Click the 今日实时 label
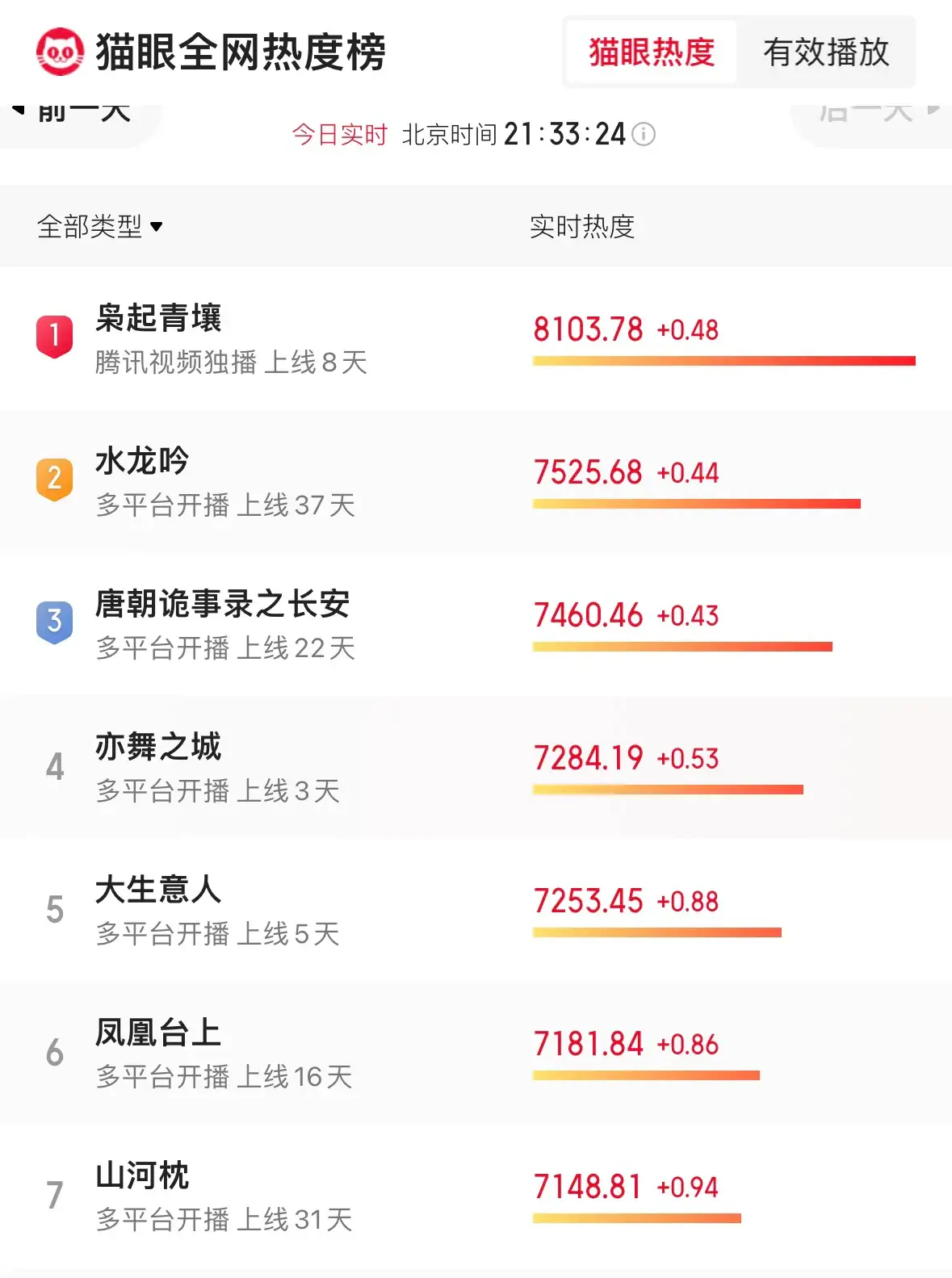The height and width of the screenshot is (1278, 952). click(339, 134)
